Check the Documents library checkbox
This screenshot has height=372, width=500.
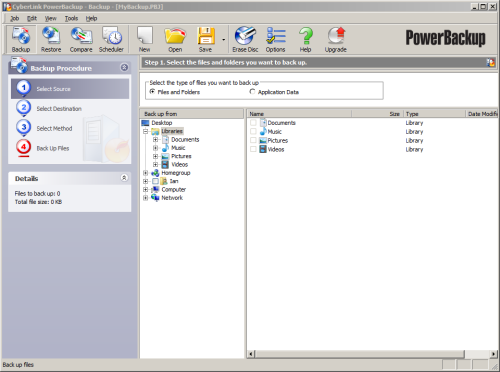(253, 123)
